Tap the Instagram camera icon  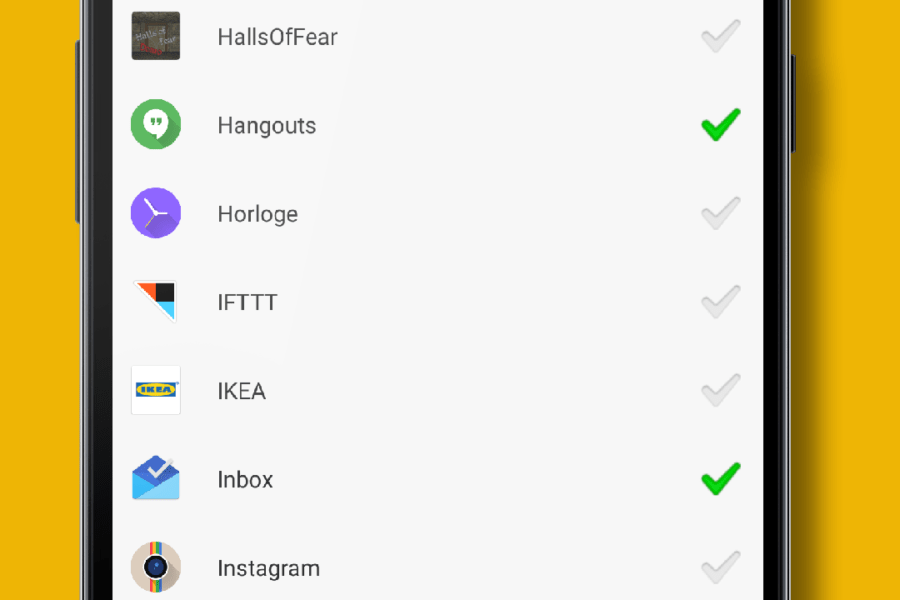pos(156,567)
